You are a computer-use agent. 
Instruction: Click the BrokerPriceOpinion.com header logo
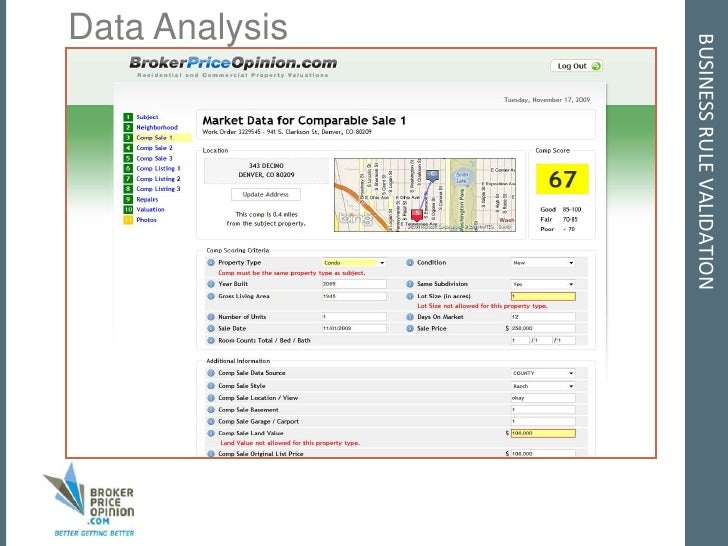[233, 67]
